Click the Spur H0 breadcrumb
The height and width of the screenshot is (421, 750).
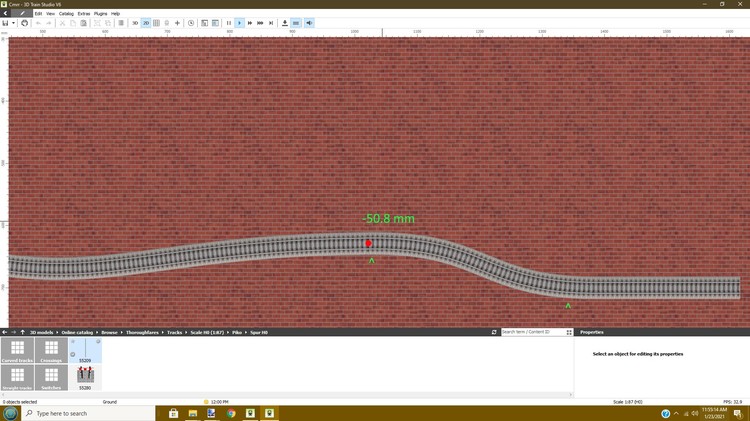tap(259, 332)
